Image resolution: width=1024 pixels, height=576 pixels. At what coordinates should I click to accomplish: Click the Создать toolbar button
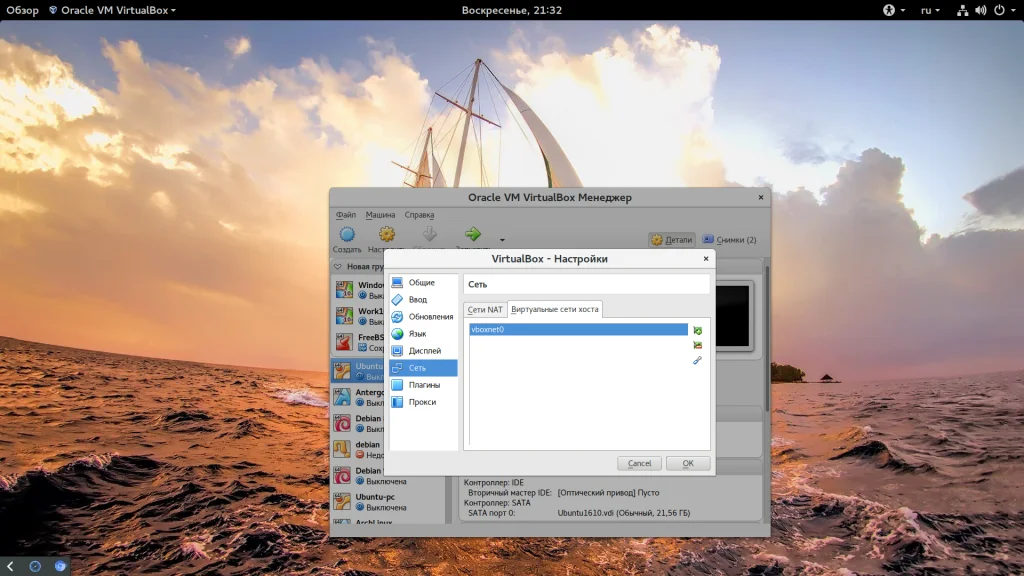pyautogui.click(x=347, y=239)
